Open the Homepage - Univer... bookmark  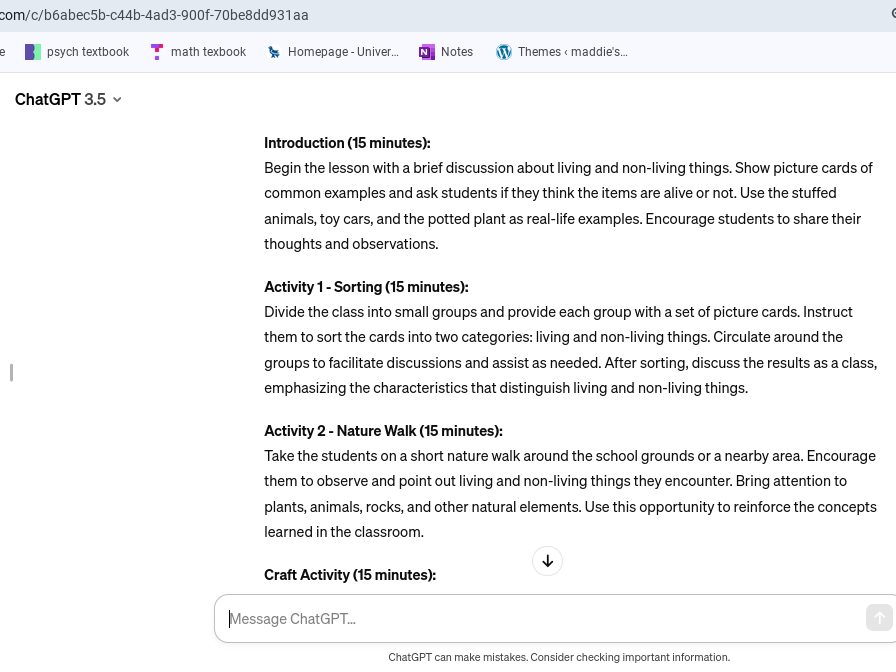point(333,52)
